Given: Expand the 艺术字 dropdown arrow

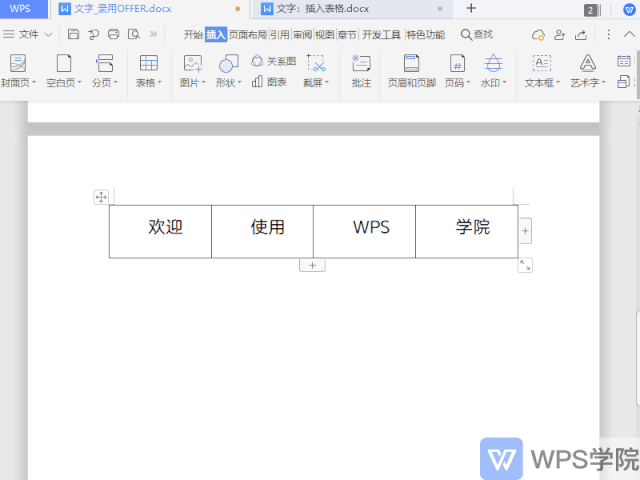Looking at the screenshot, I should 603,82.
